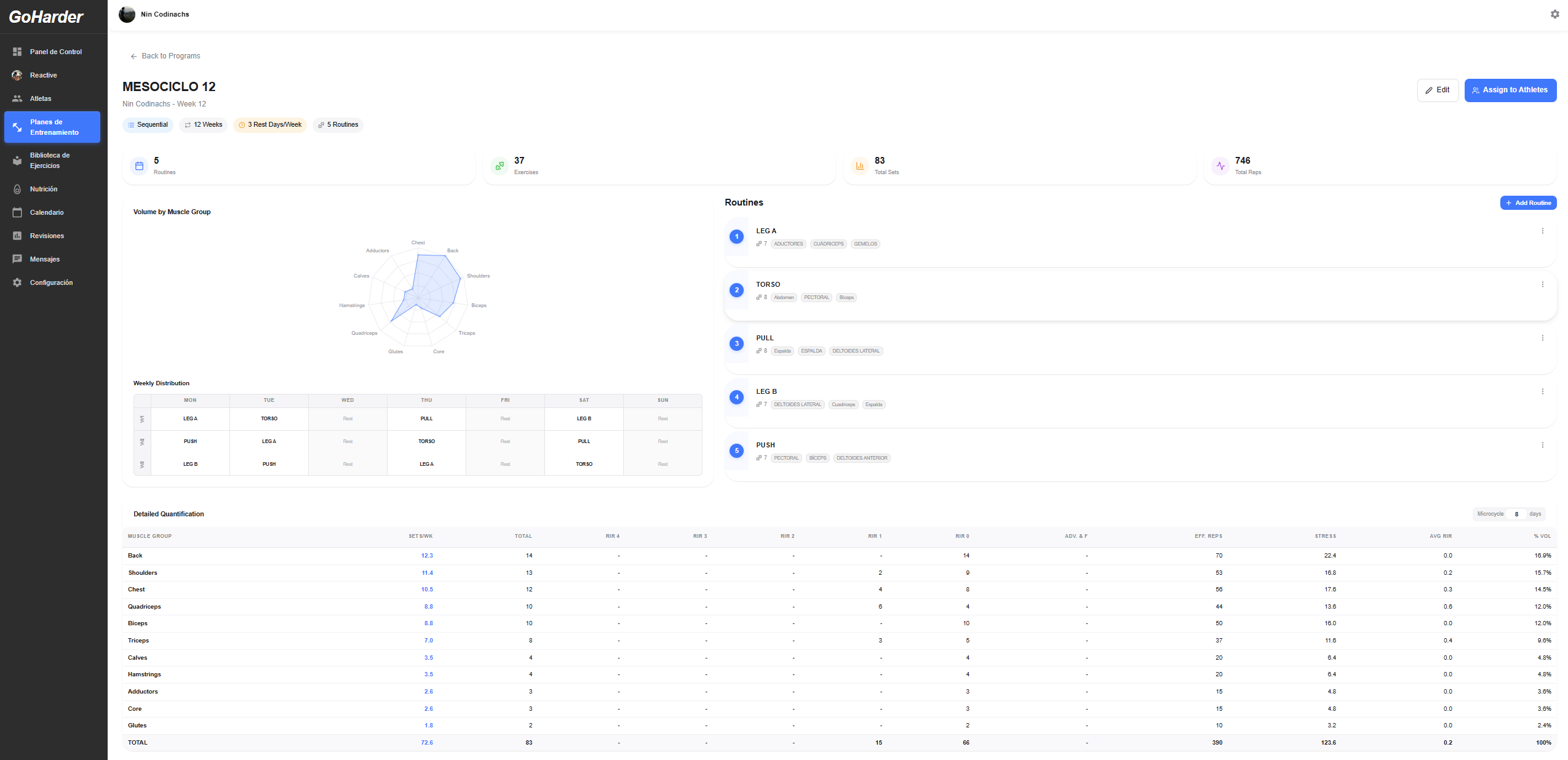The width and height of the screenshot is (1568, 760).
Task: Click Back to Programs link
Action: click(x=165, y=56)
